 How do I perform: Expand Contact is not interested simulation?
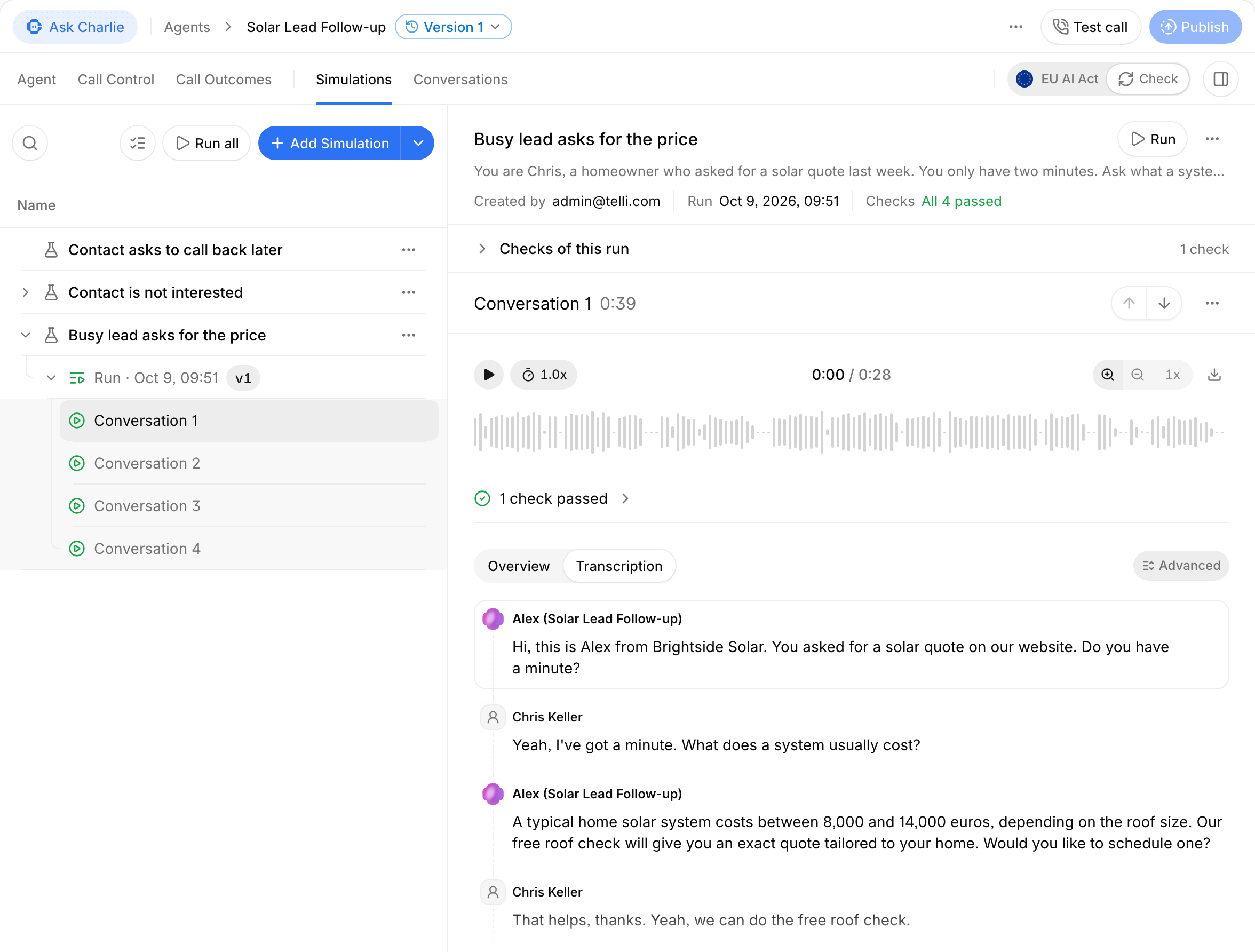(x=26, y=292)
